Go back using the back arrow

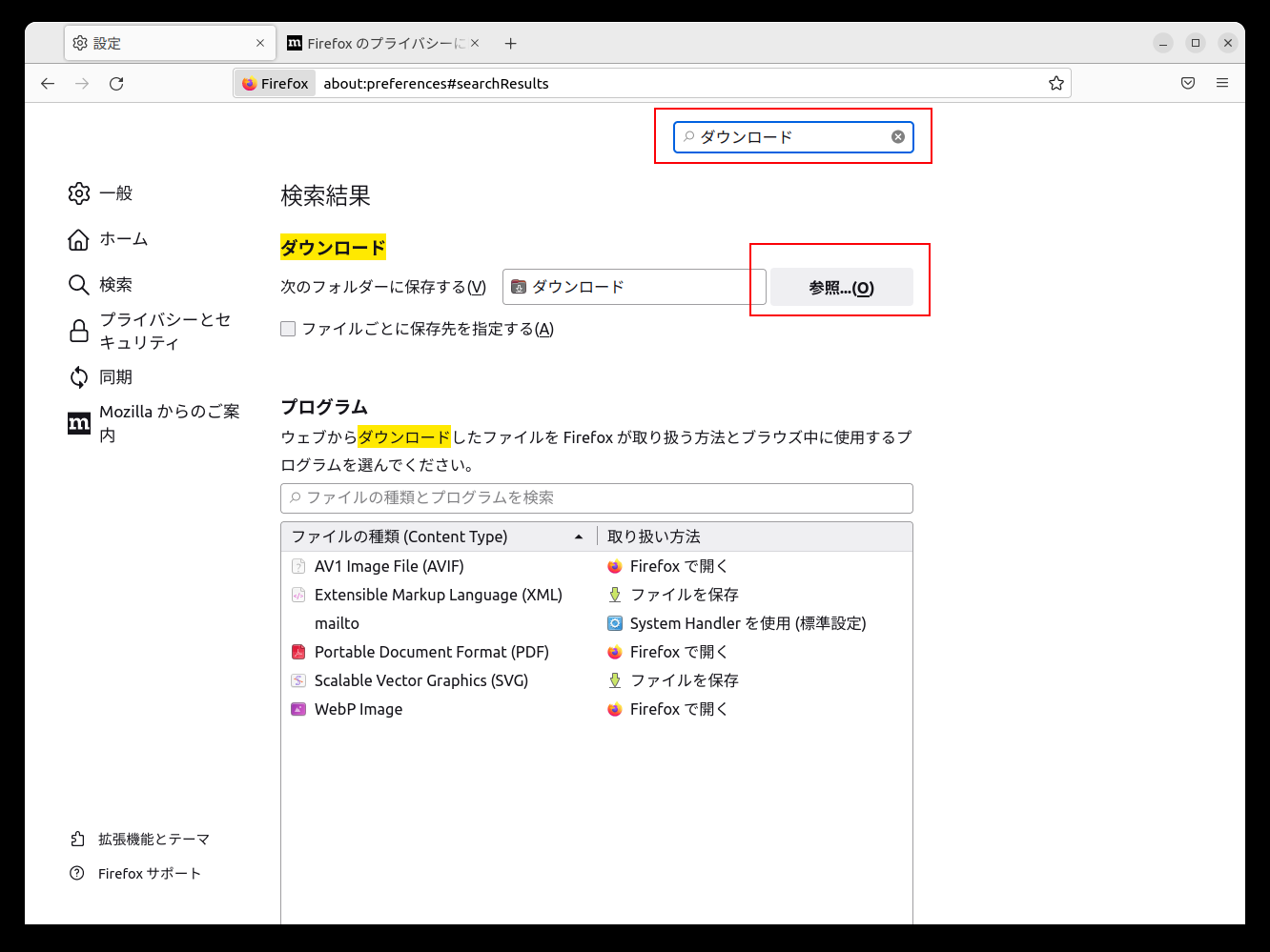pos(48,84)
